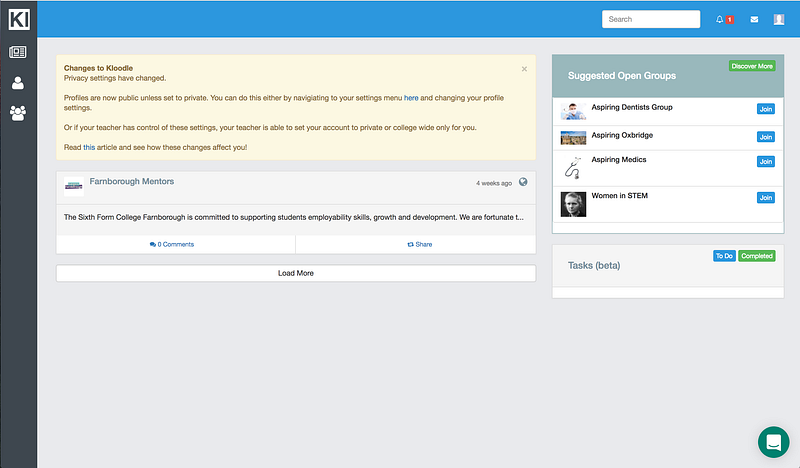Click Women in STEM portrait image
800x468 pixels.
[x=573, y=204]
